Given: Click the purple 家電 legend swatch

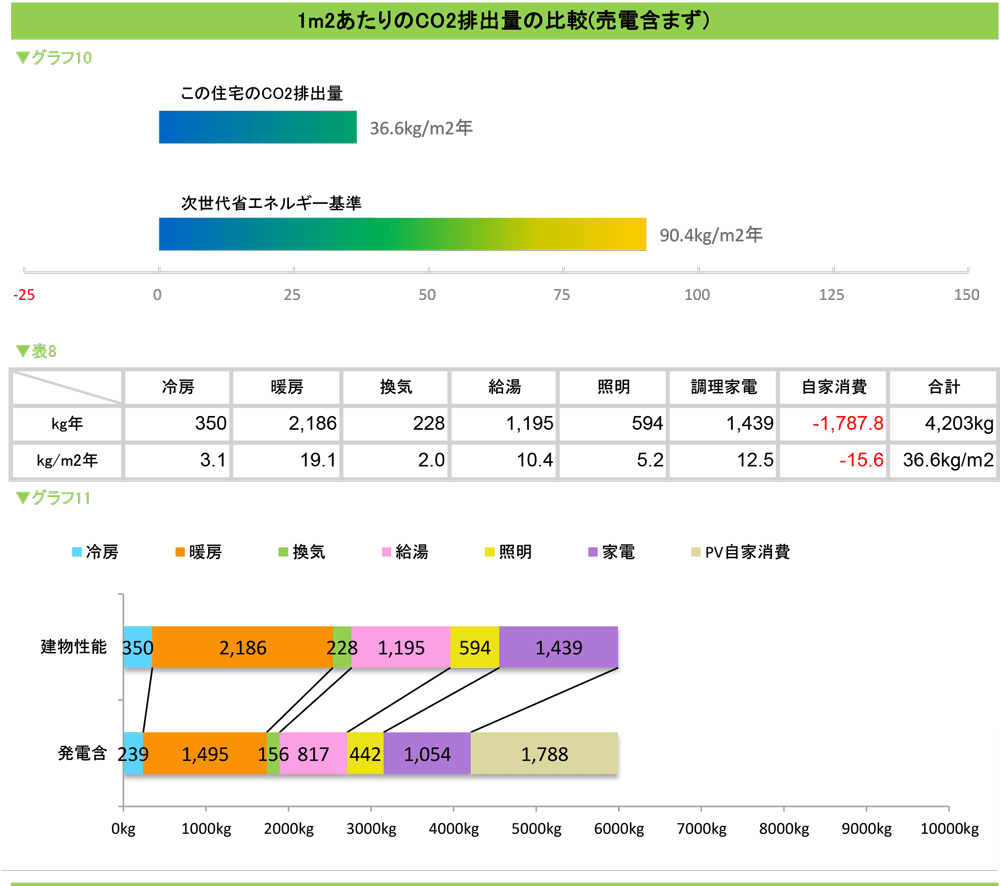Looking at the screenshot, I should click(593, 552).
